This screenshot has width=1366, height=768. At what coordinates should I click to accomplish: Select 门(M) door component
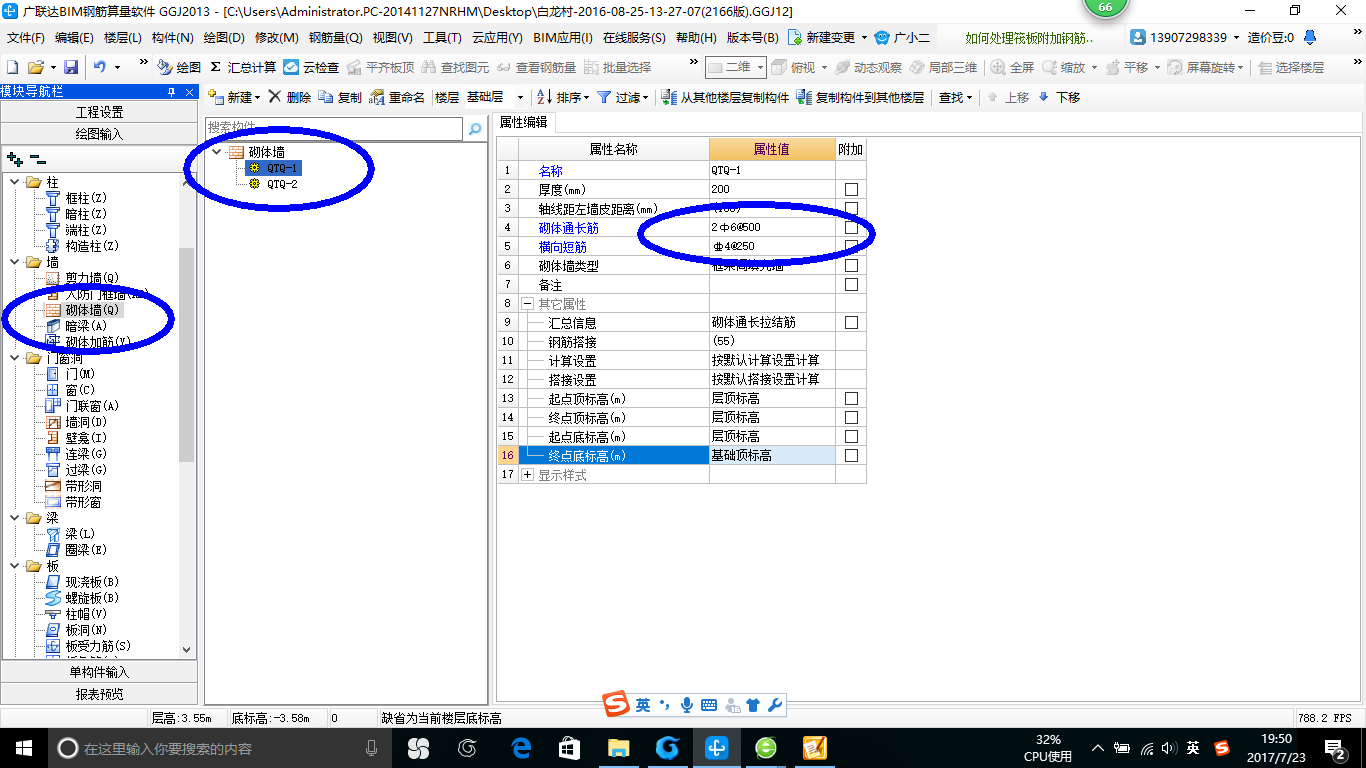[79, 374]
